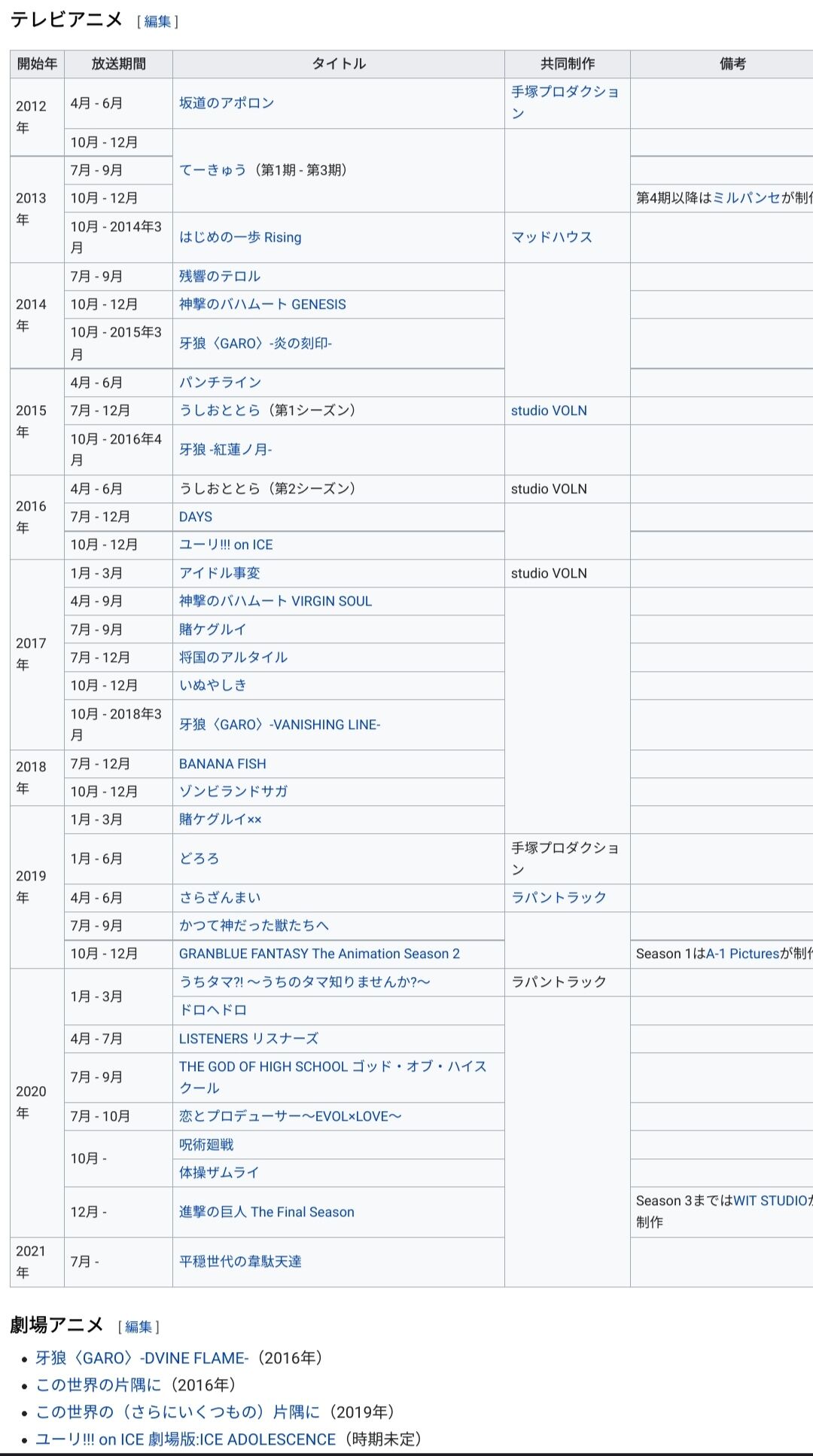813x1456 pixels.
Task: Open the GRANBLUE FANTASY The Animation Season 2 link
Action: [319, 954]
